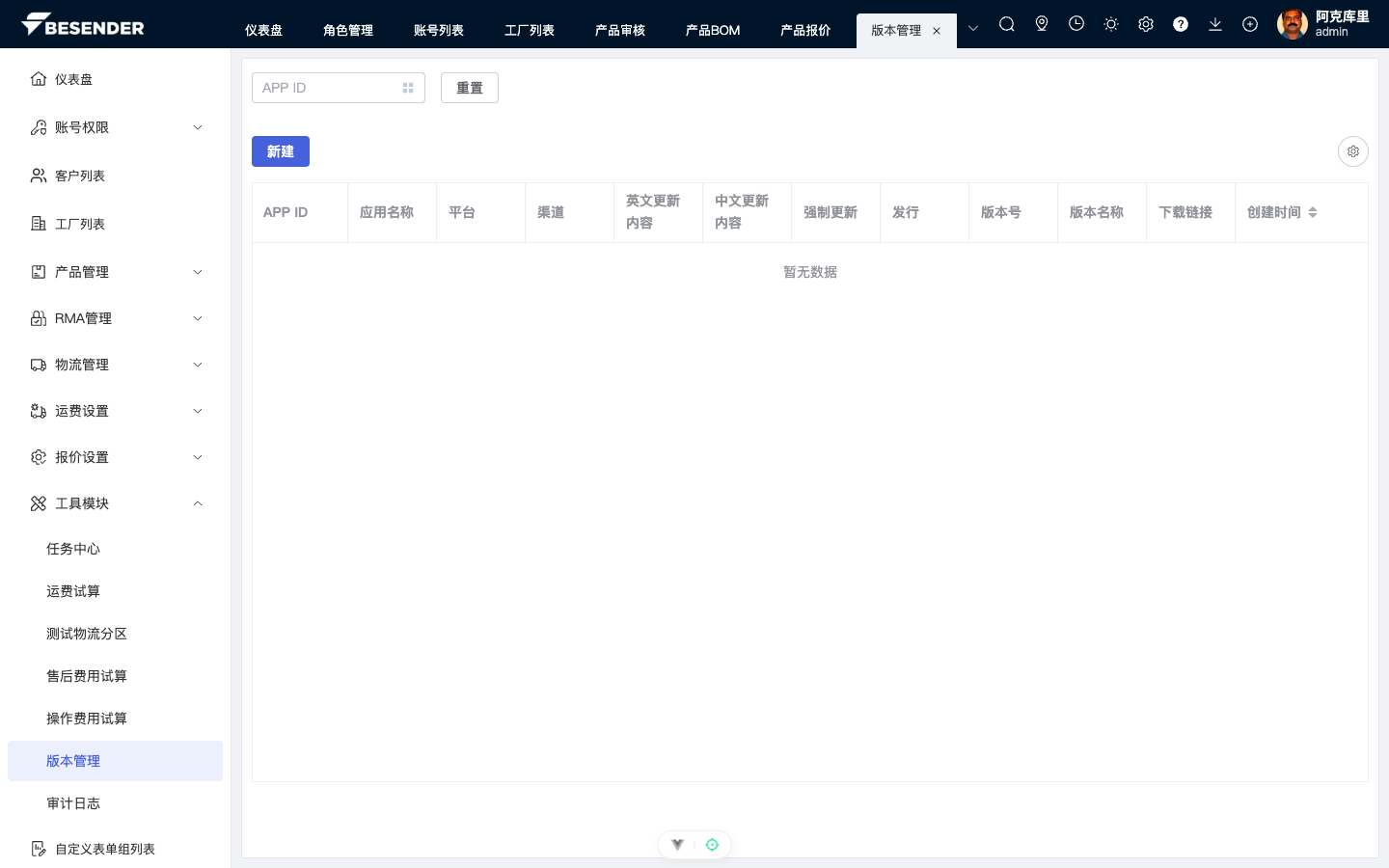Click the 运费设置 sidebar icon
The image size is (1389, 868).
39,411
